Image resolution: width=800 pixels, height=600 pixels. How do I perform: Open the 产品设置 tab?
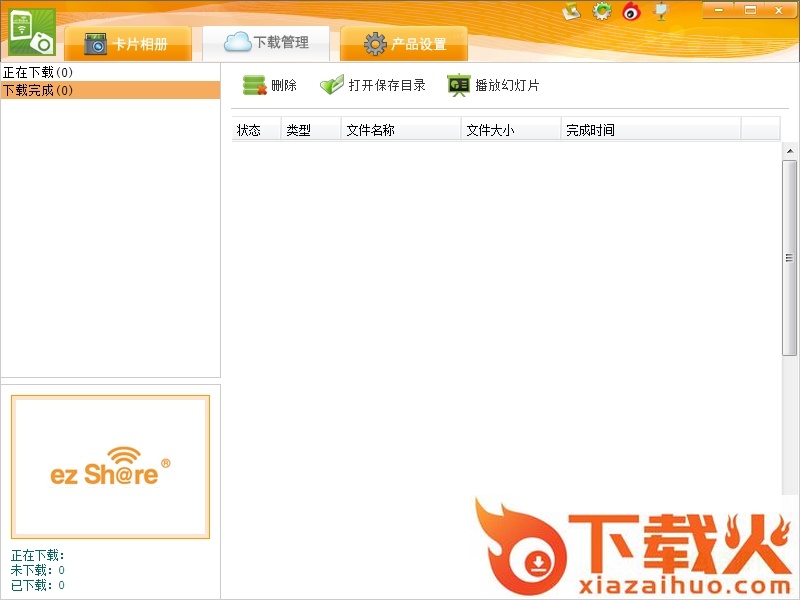[x=404, y=44]
